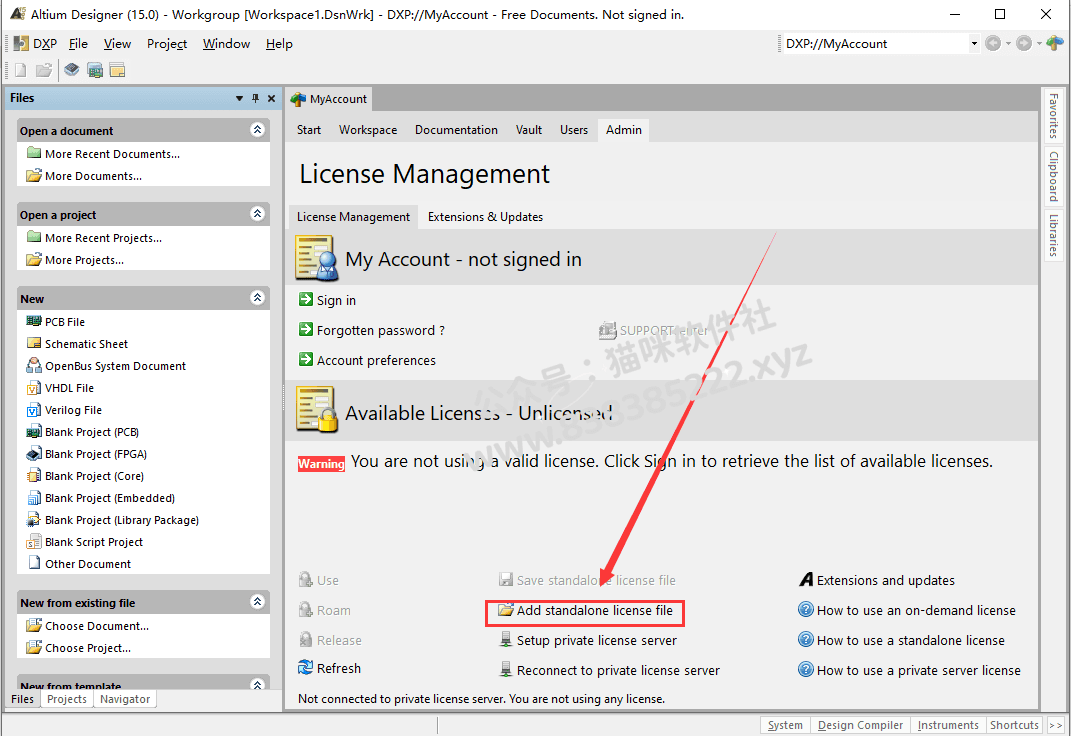Collapse the Open a document section
1071x736 pixels.
pos(258,130)
